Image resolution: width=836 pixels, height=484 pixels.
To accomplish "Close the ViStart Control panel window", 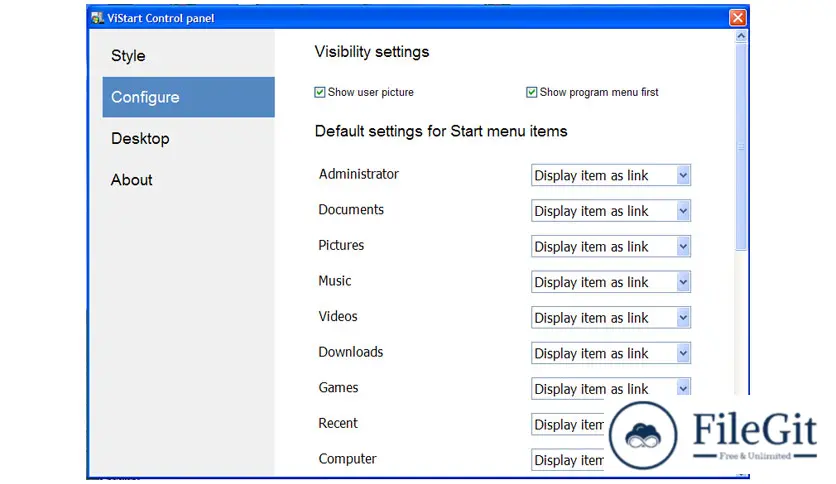I will click(737, 18).
